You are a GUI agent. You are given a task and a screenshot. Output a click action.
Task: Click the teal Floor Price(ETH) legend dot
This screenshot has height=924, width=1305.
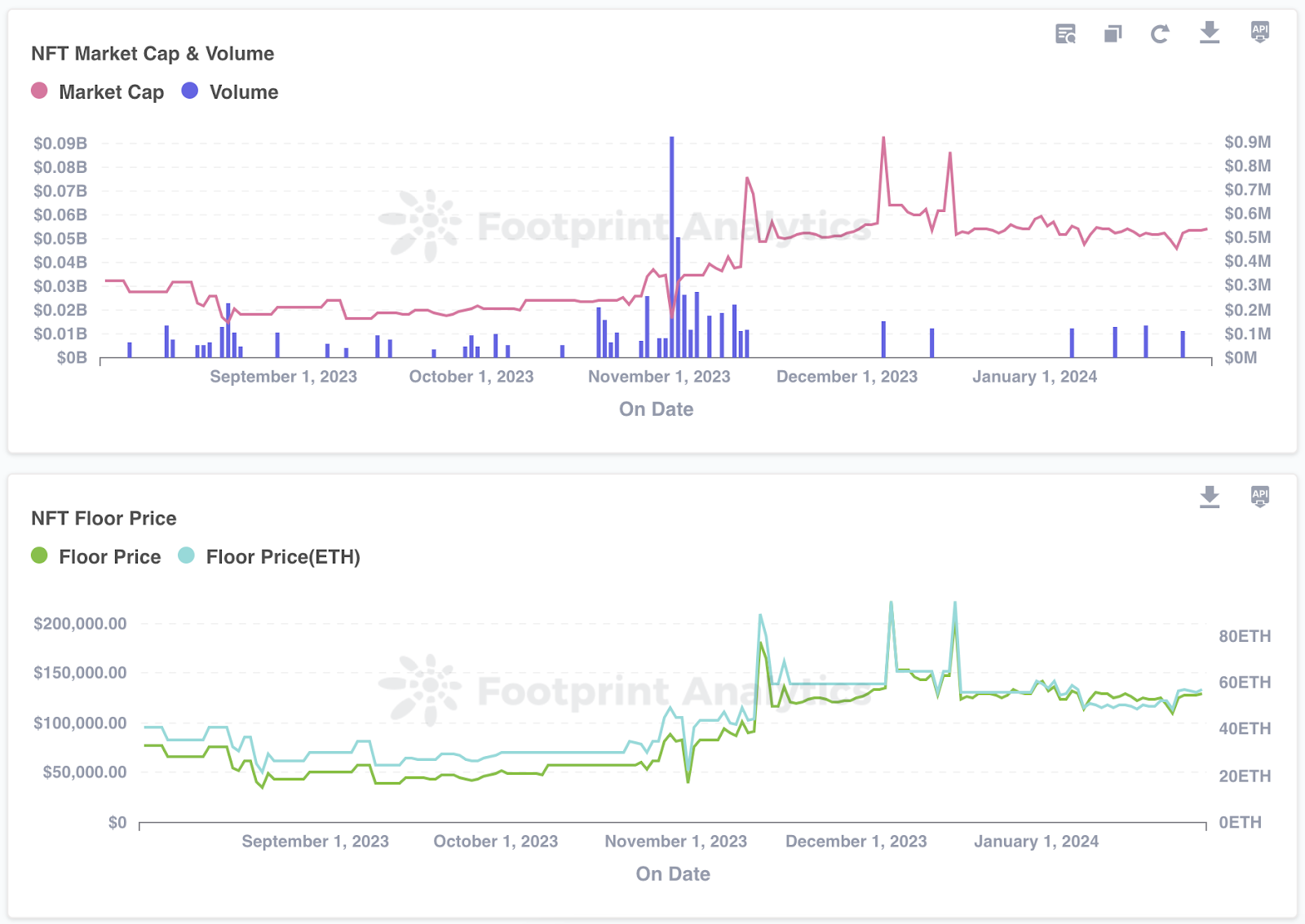[x=186, y=556]
